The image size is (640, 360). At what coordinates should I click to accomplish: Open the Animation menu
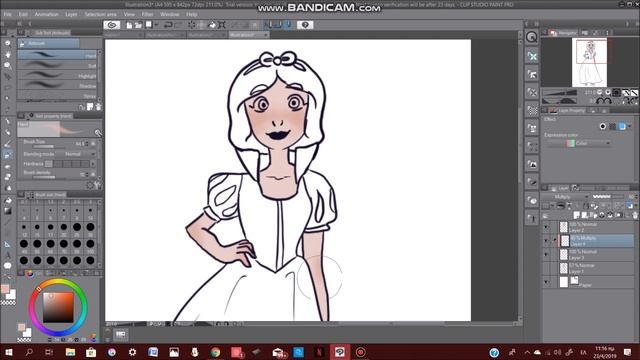[47, 14]
